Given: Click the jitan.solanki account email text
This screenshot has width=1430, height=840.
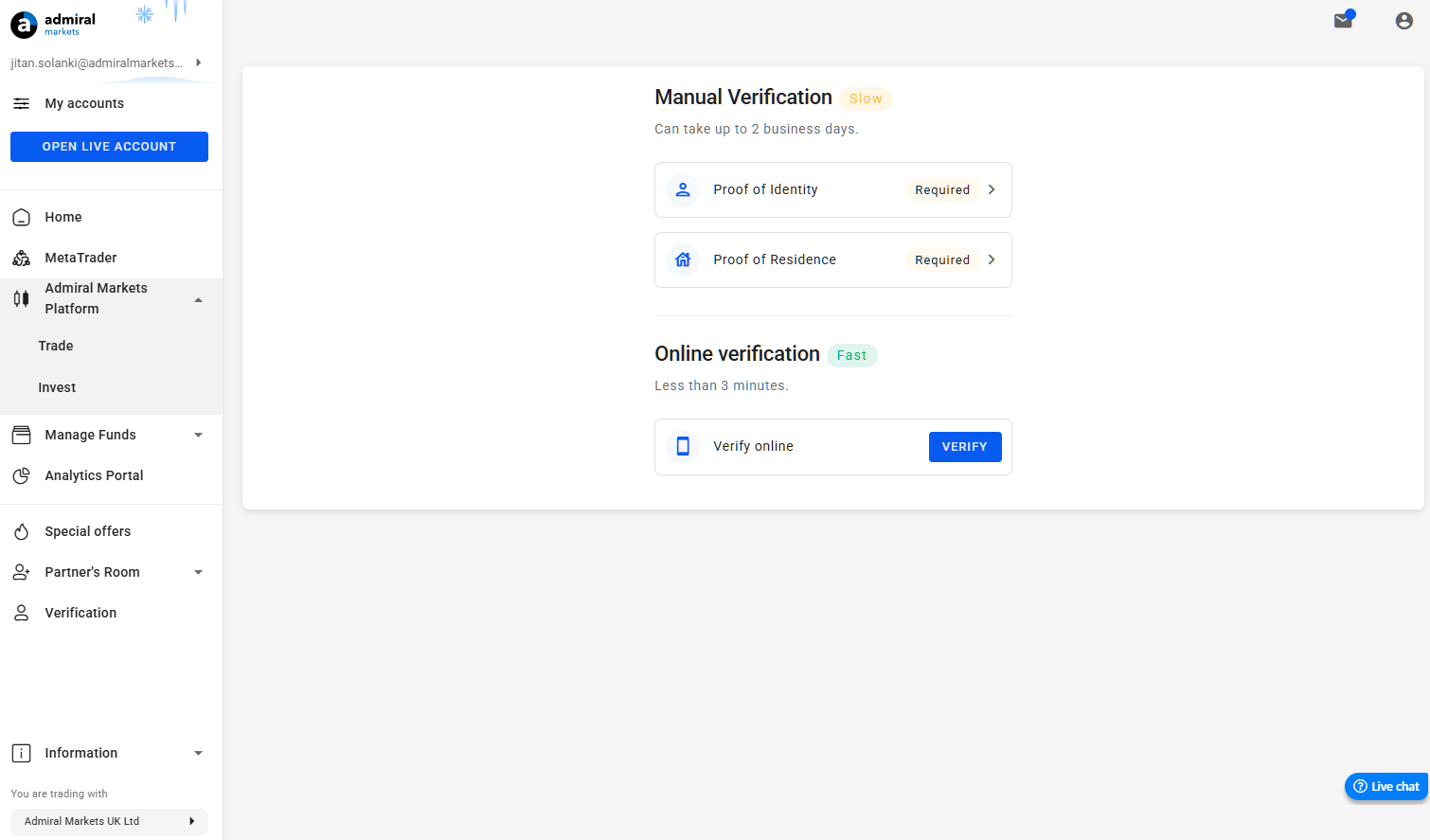Looking at the screenshot, I should click(97, 63).
